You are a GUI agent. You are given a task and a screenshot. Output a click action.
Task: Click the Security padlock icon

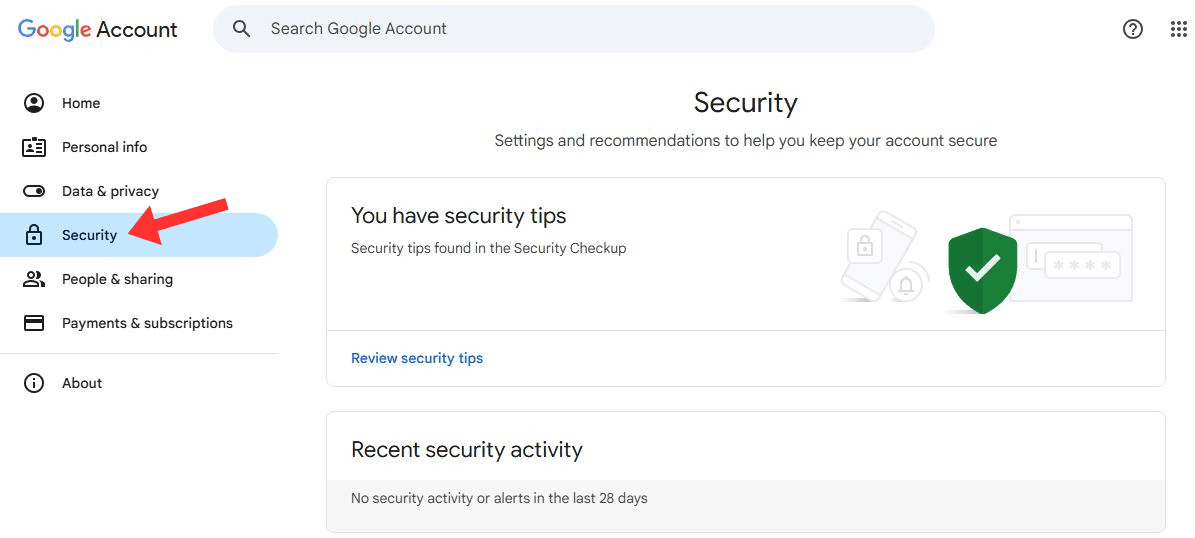coord(34,235)
